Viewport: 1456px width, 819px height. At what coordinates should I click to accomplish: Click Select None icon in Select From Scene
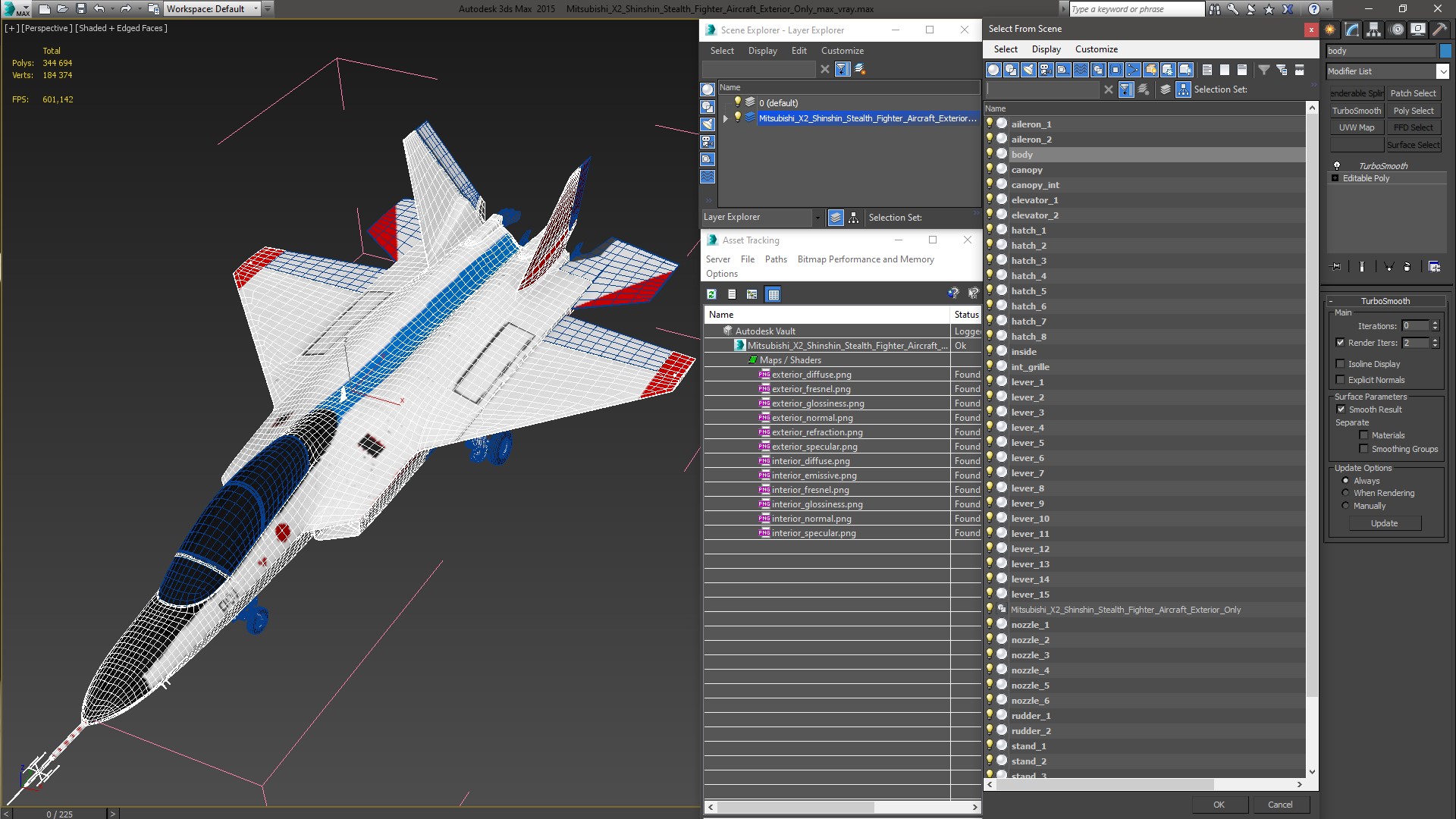point(1225,70)
